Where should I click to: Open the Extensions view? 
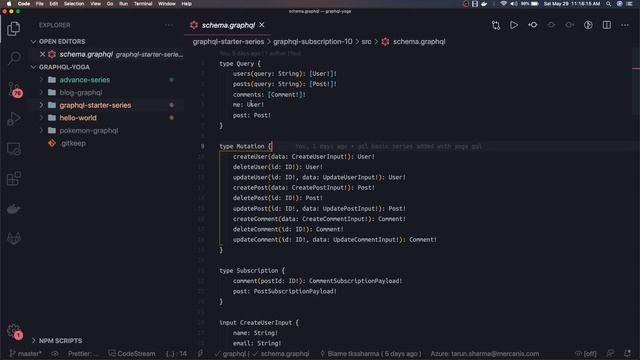pyautogui.click(x=13, y=179)
